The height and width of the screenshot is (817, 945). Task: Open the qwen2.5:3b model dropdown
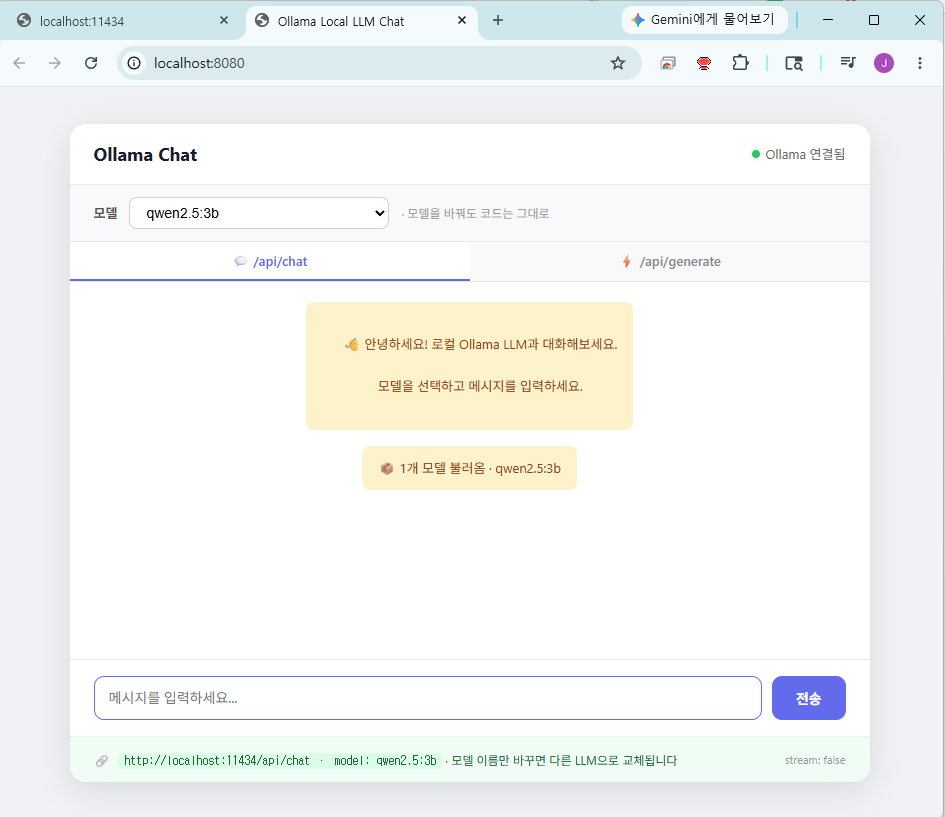(x=259, y=213)
